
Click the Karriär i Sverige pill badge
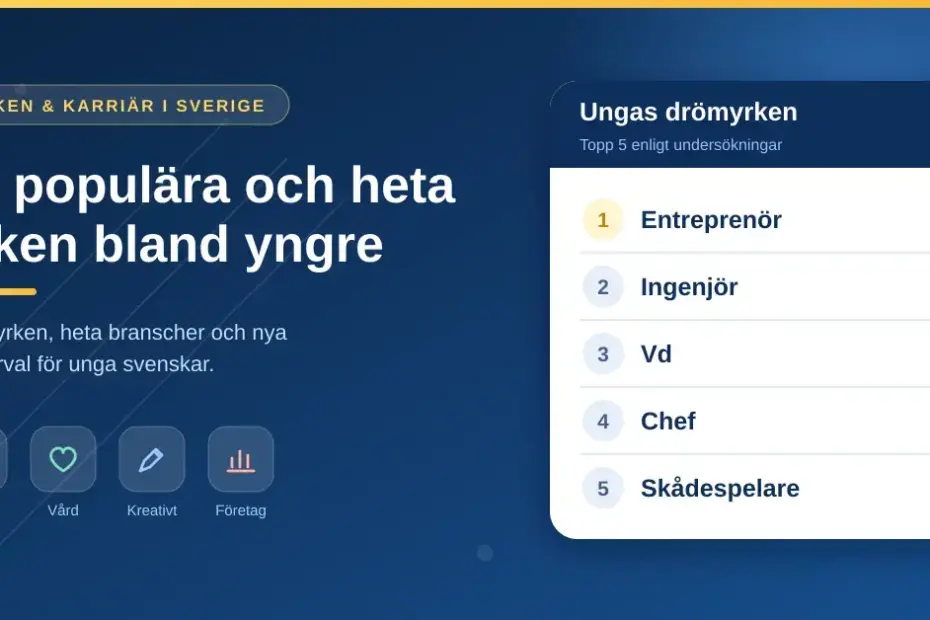144,105
